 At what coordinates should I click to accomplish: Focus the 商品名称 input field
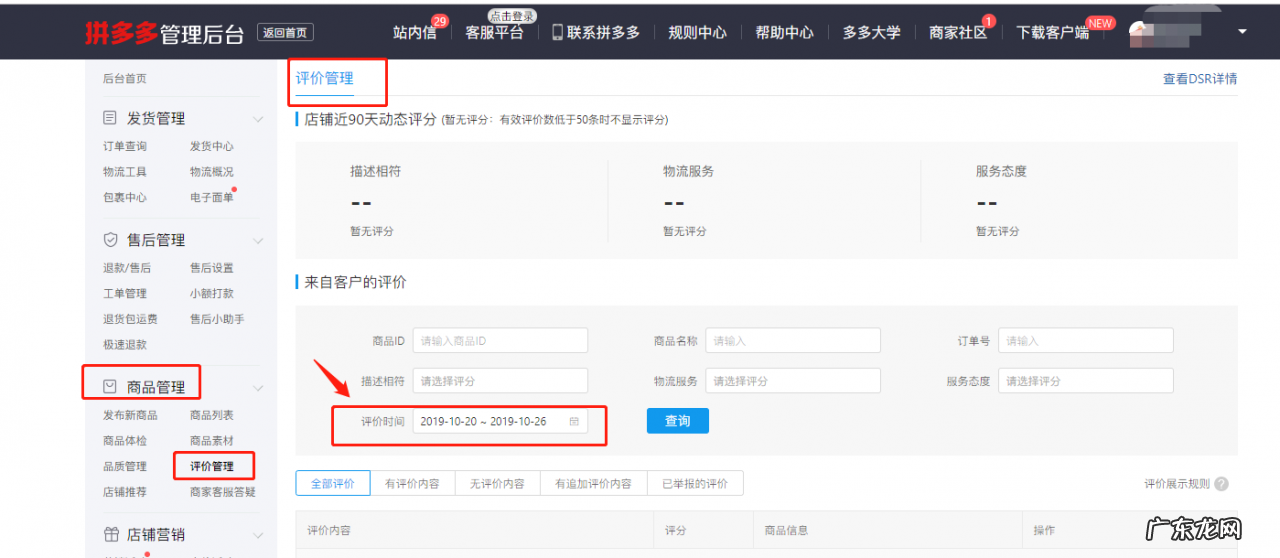tap(793, 341)
